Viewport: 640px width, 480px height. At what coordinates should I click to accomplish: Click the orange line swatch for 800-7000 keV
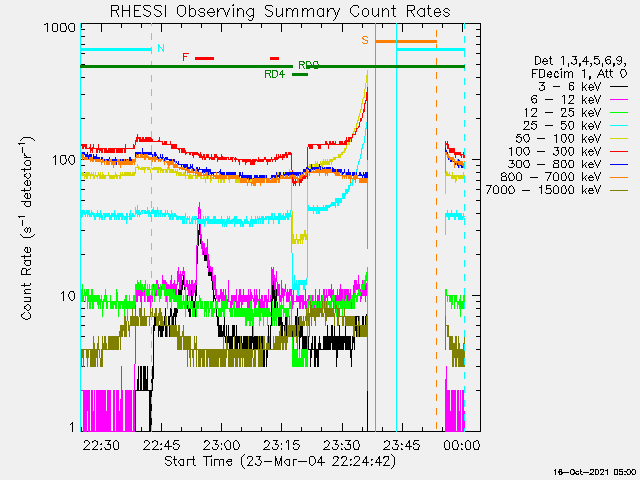click(x=619, y=178)
